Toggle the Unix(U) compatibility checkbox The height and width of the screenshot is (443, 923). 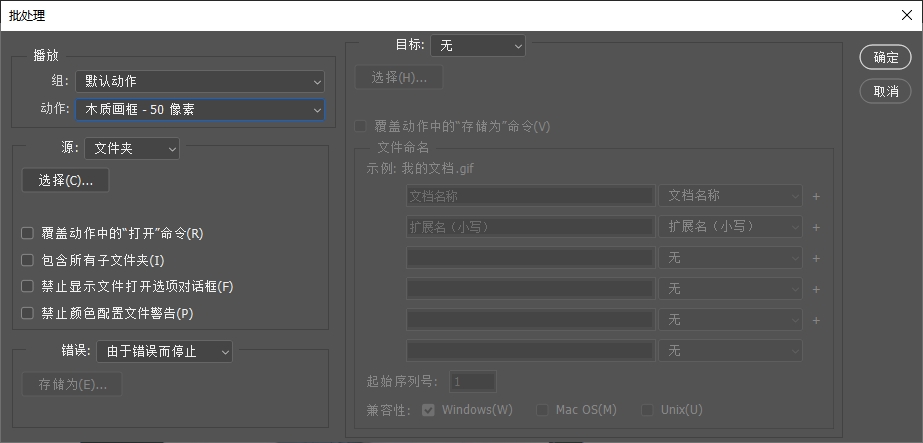tap(648, 409)
